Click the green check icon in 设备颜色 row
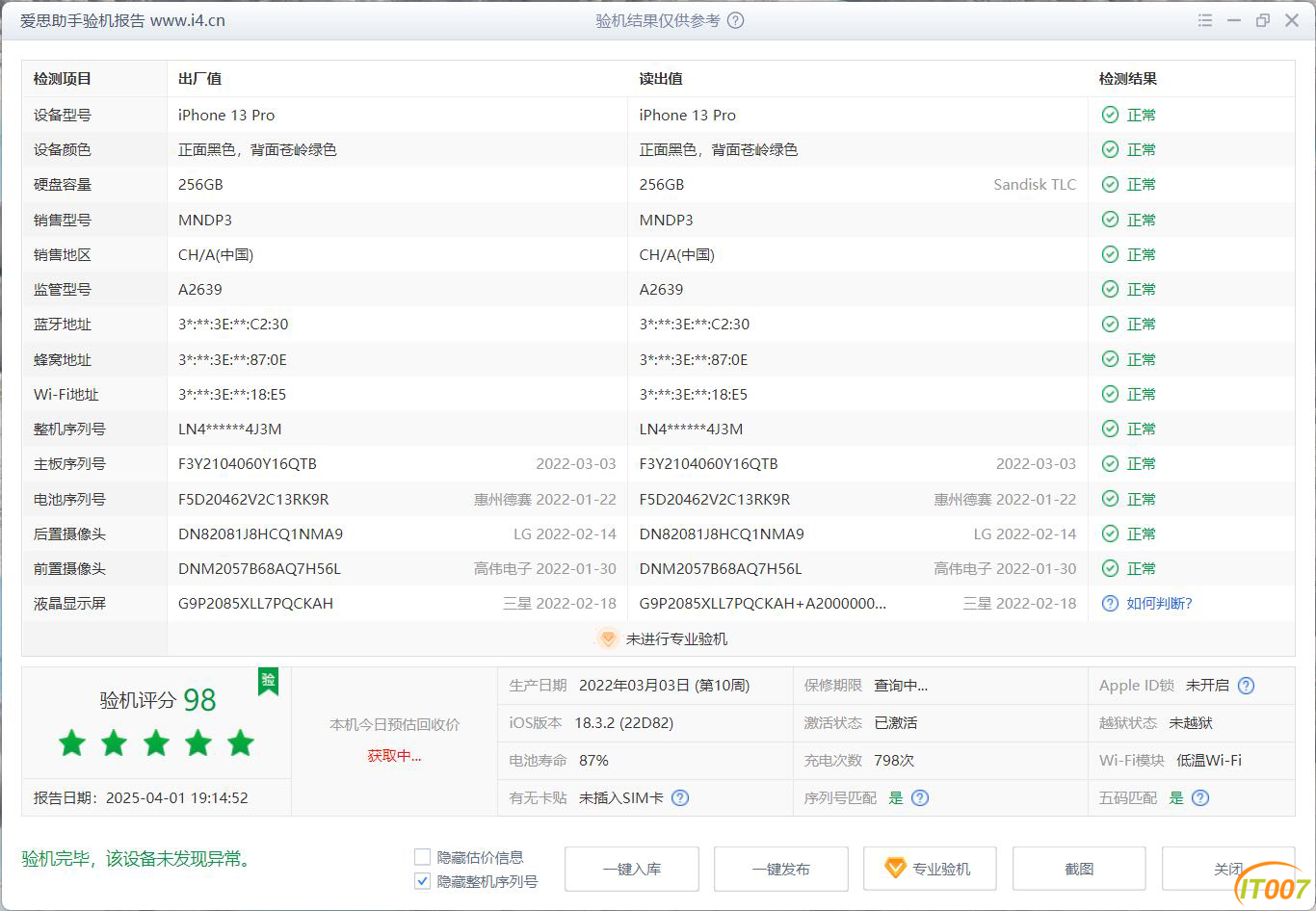 [1110, 149]
